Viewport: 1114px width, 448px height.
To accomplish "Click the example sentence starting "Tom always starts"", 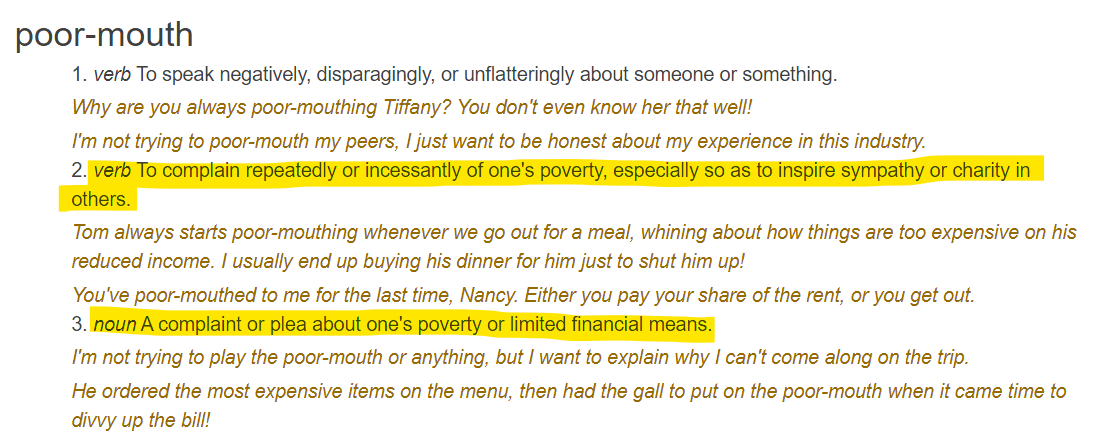I will click(574, 232).
